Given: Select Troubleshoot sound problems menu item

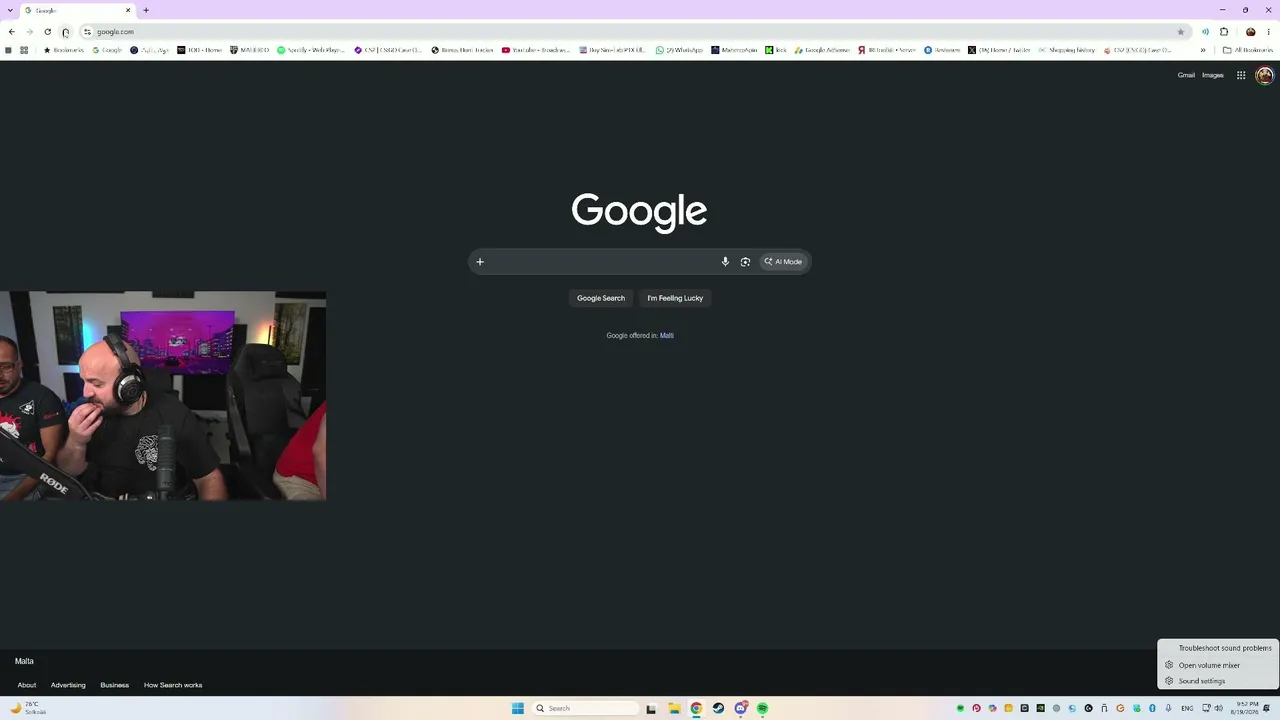Looking at the screenshot, I should point(1218,648).
